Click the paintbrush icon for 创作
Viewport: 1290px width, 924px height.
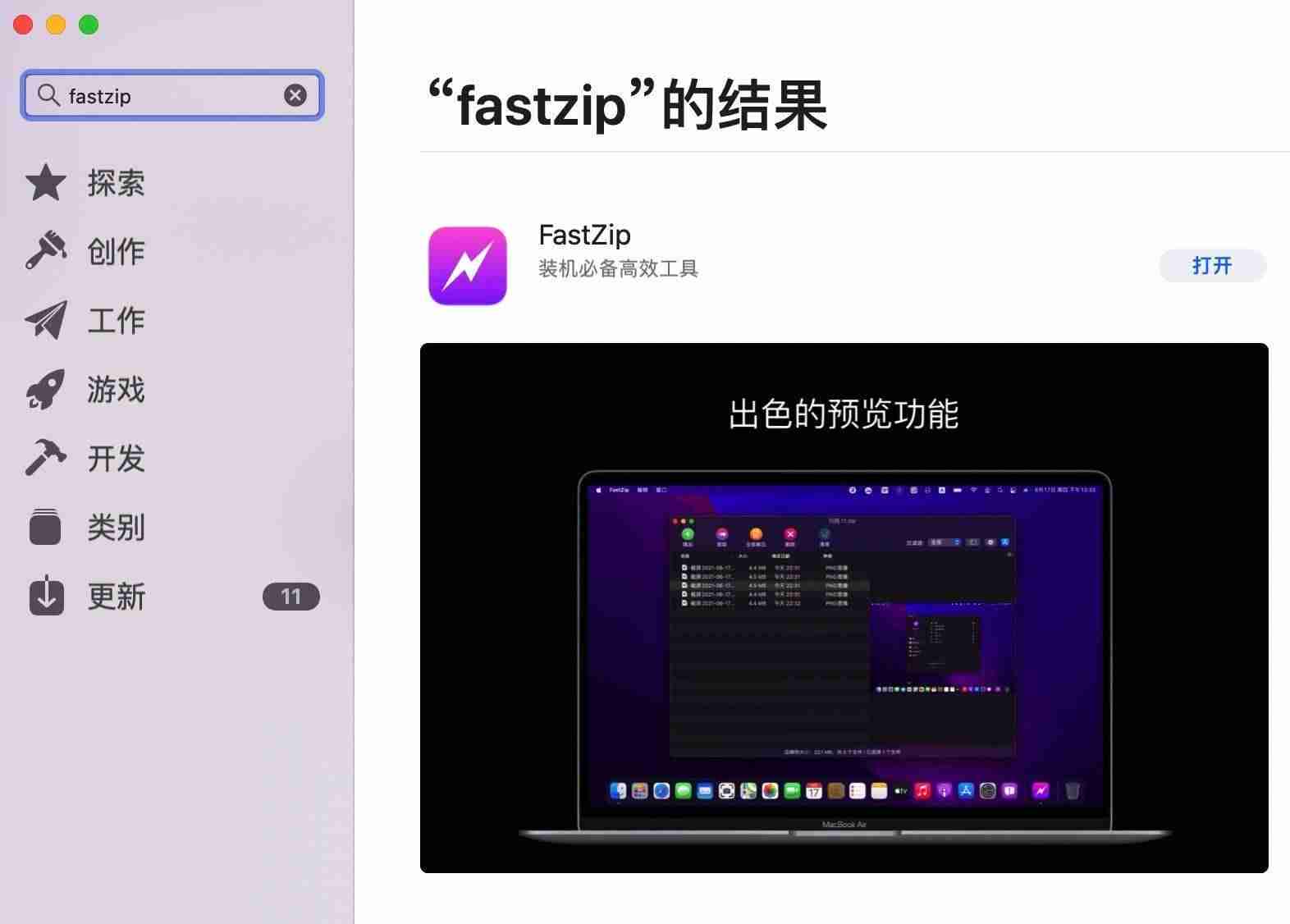[x=46, y=250]
